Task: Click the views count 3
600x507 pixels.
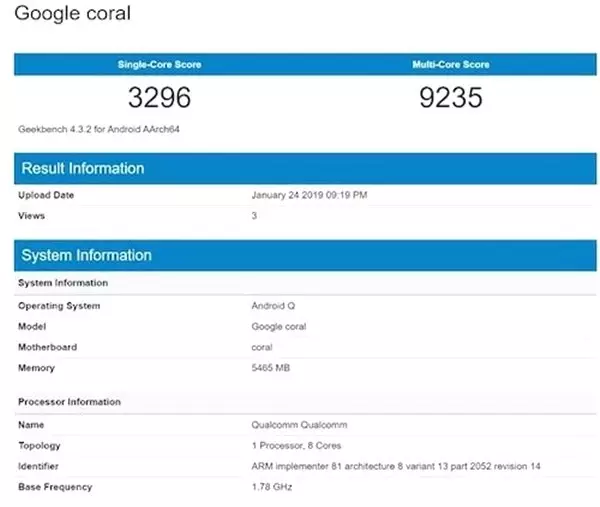Action: click(x=254, y=216)
